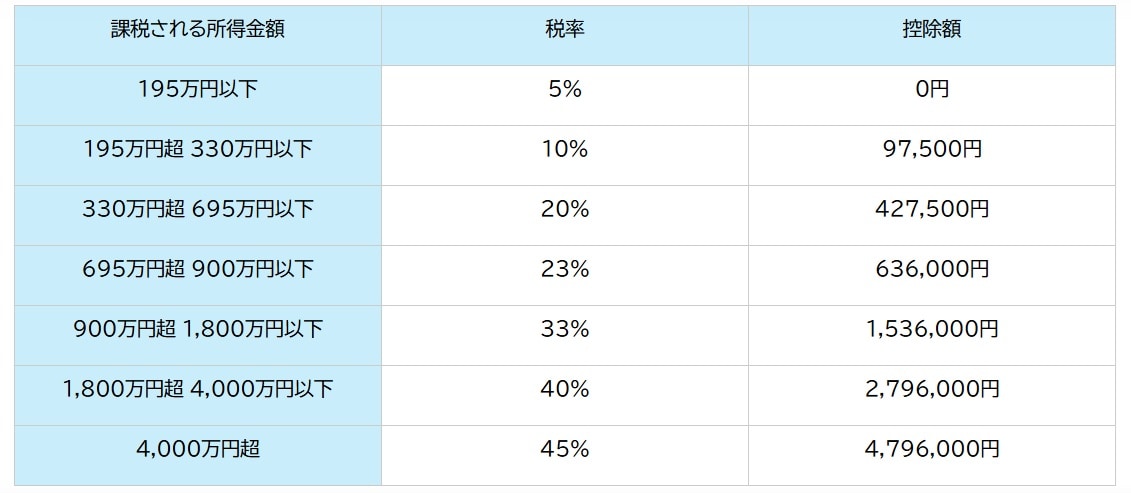Click the 控除額 column header

pos(931,30)
